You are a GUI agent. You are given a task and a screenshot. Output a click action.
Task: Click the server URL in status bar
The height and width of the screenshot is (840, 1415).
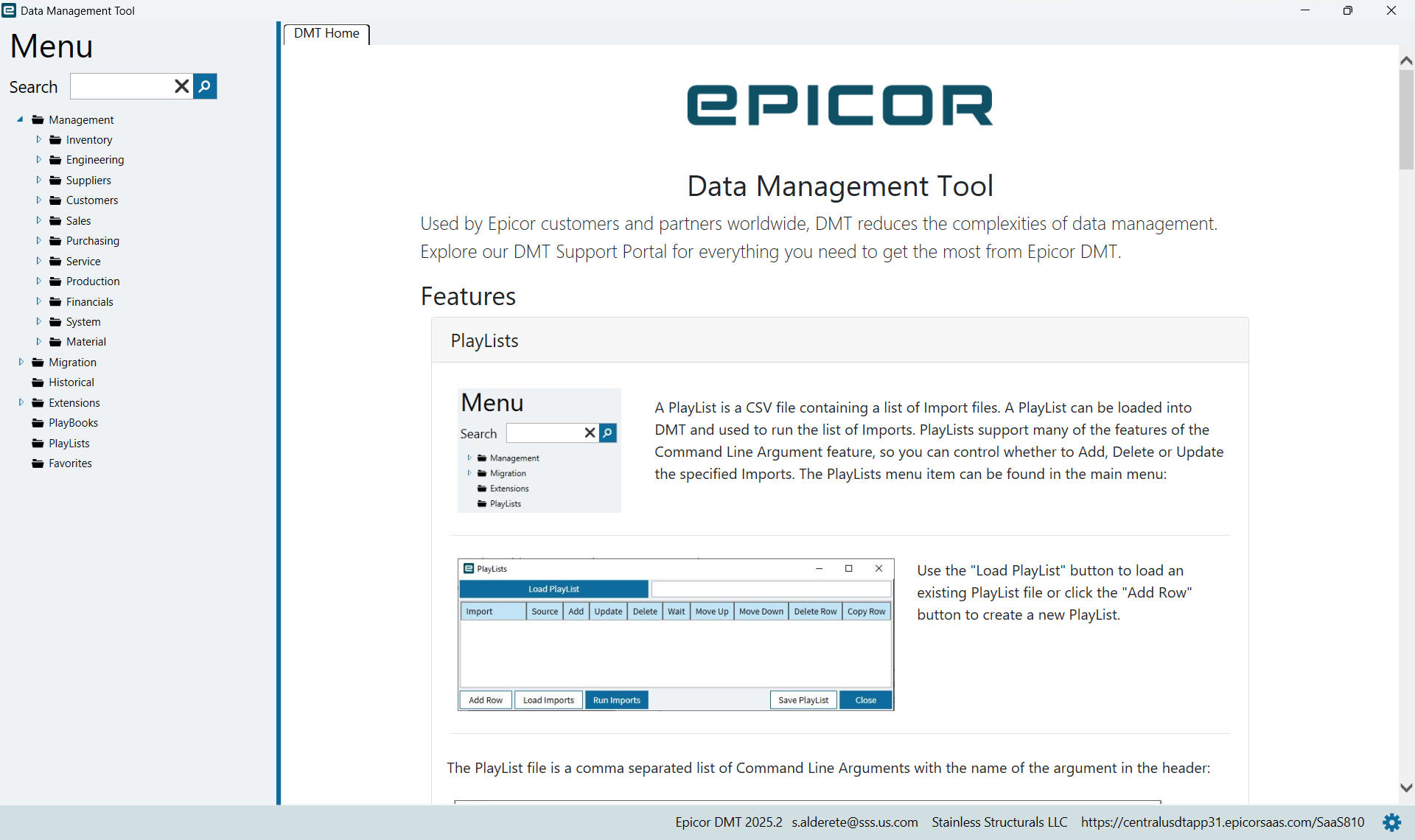pos(1222,822)
